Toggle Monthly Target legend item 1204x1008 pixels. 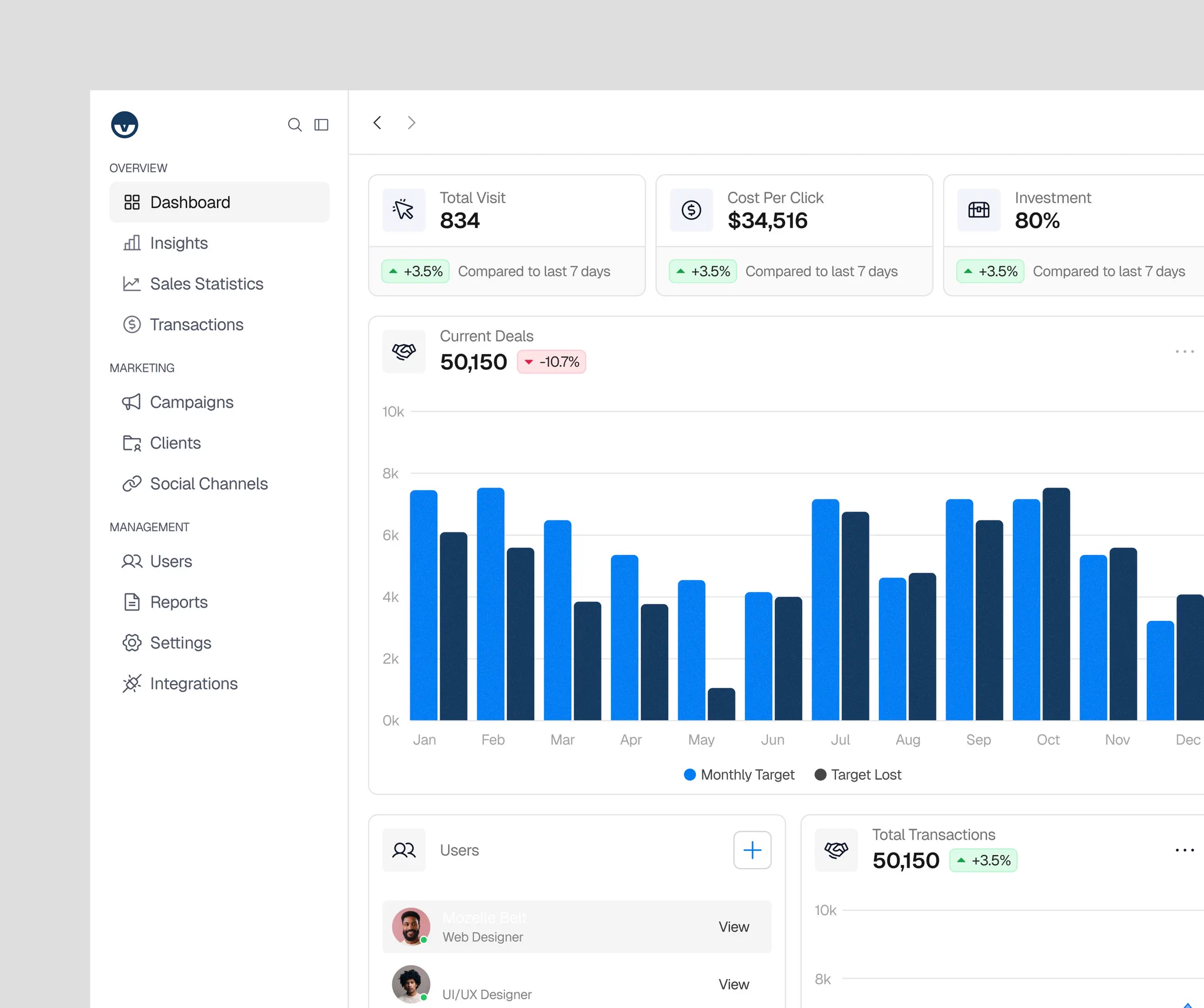pos(739,775)
